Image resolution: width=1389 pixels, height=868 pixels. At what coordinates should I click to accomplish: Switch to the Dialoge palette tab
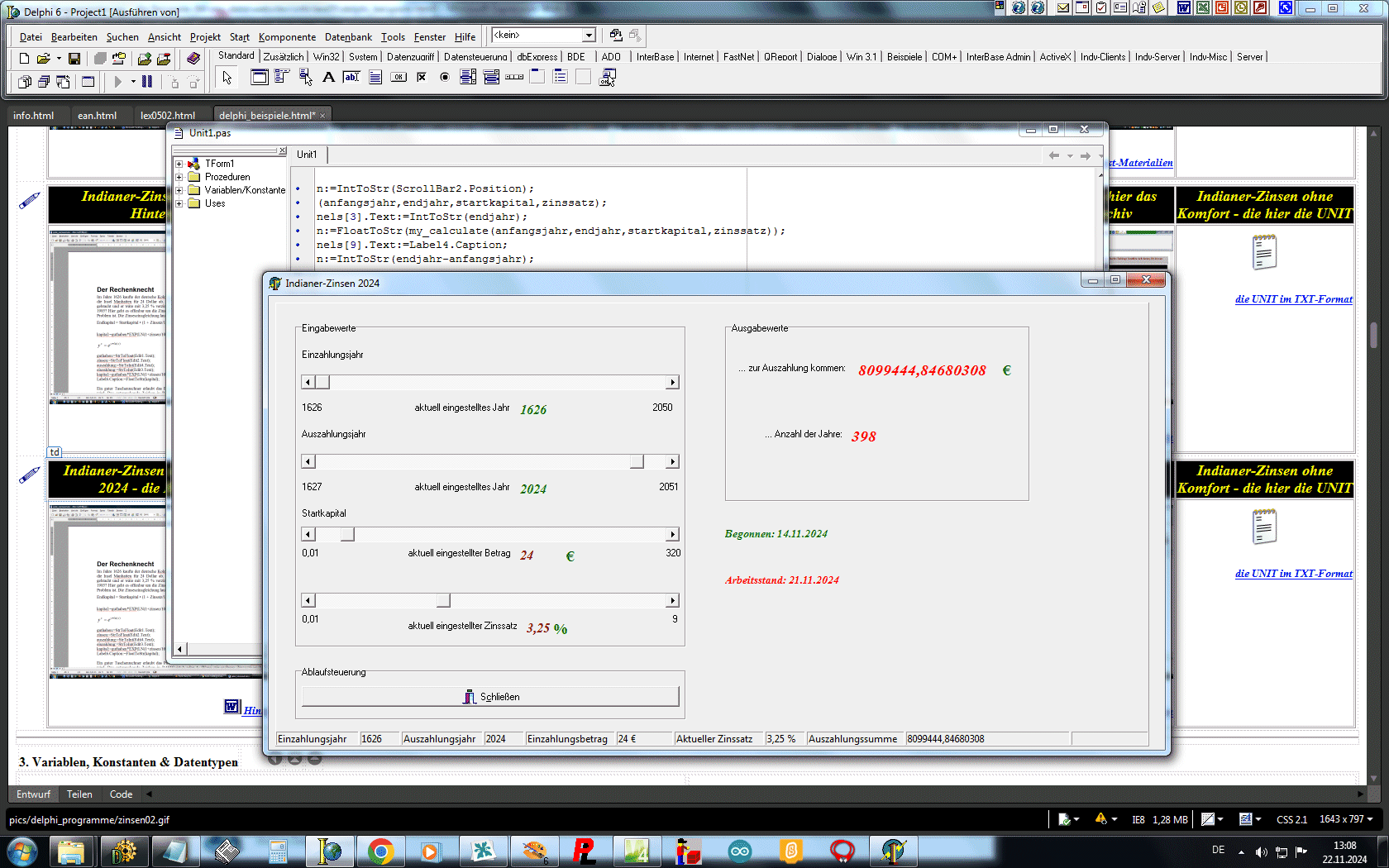[822, 57]
